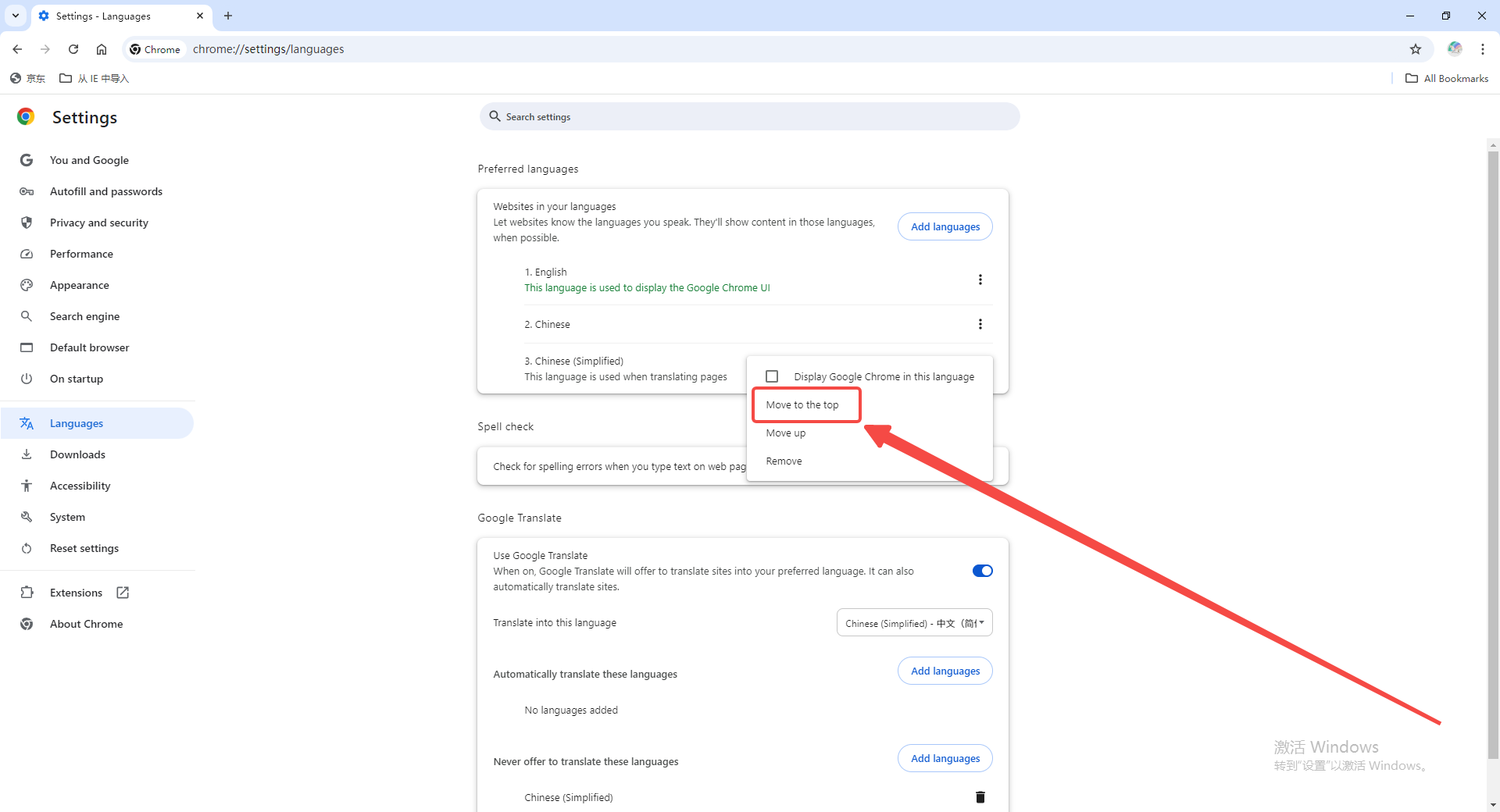This screenshot has height=812, width=1500.
Task: Open All Bookmarks folder
Action: pos(1447,78)
